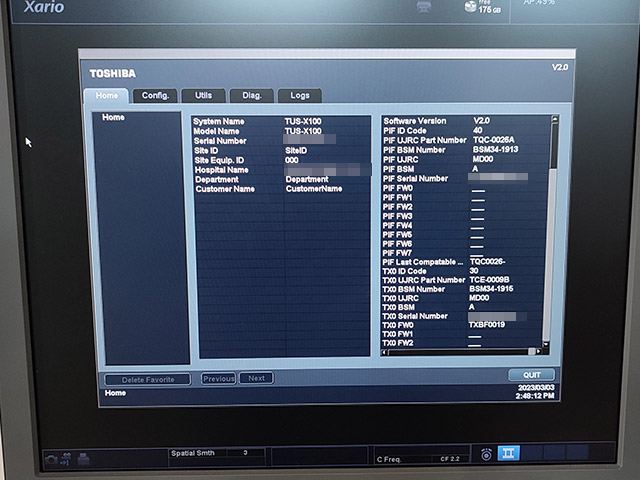Click the Department value cell
640x480 pixels.
point(307,179)
